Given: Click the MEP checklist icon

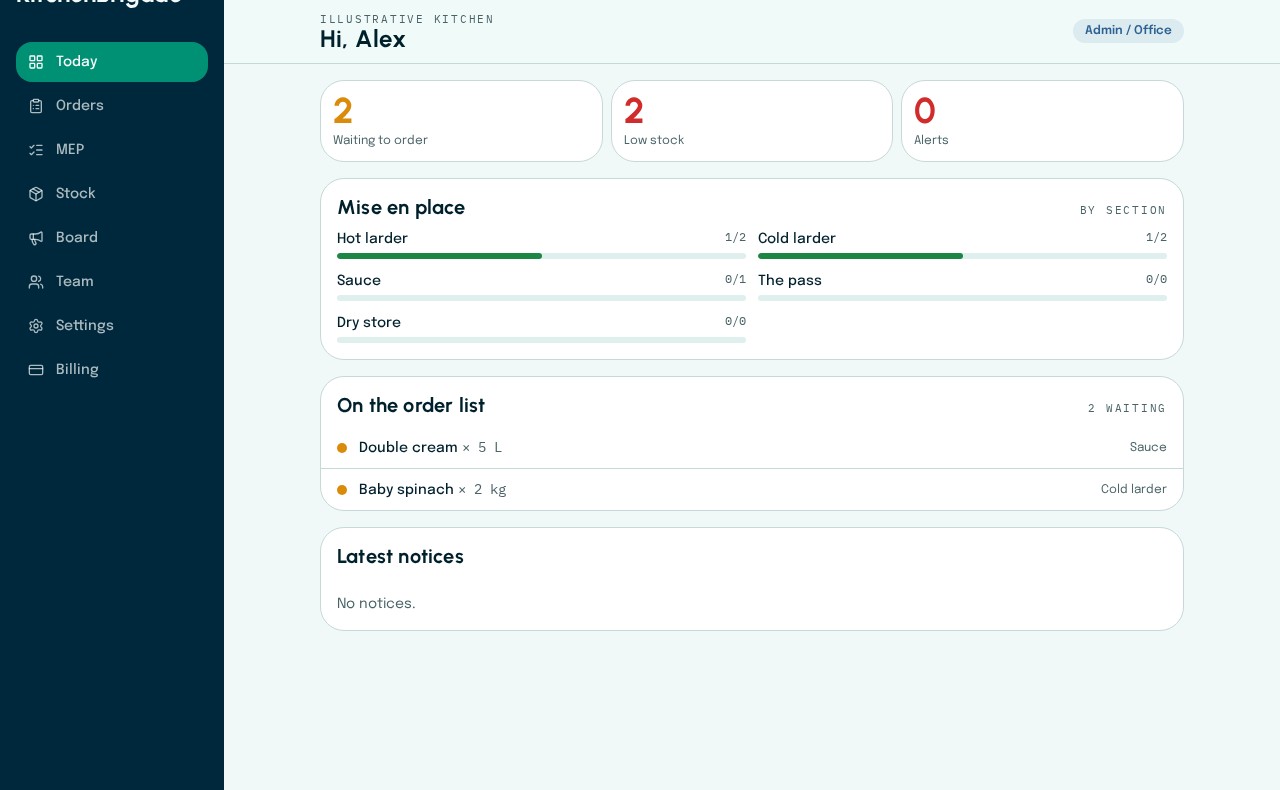Looking at the screenshot, I should 36,150.
